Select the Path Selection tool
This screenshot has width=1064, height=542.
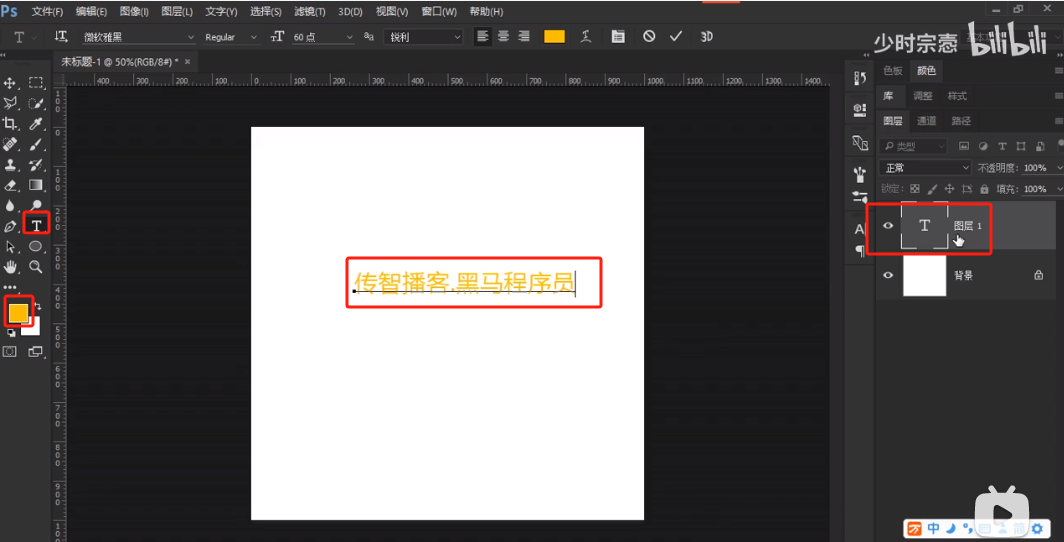click(x=10, y=246)
